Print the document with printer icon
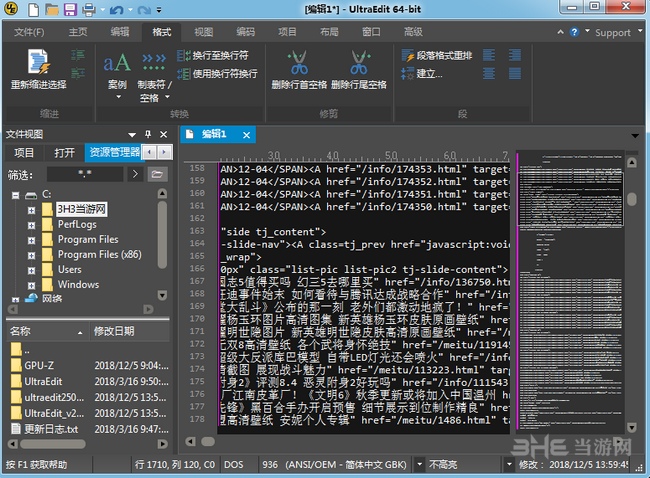This screenshot has width=650, height=478. [89, 9]
